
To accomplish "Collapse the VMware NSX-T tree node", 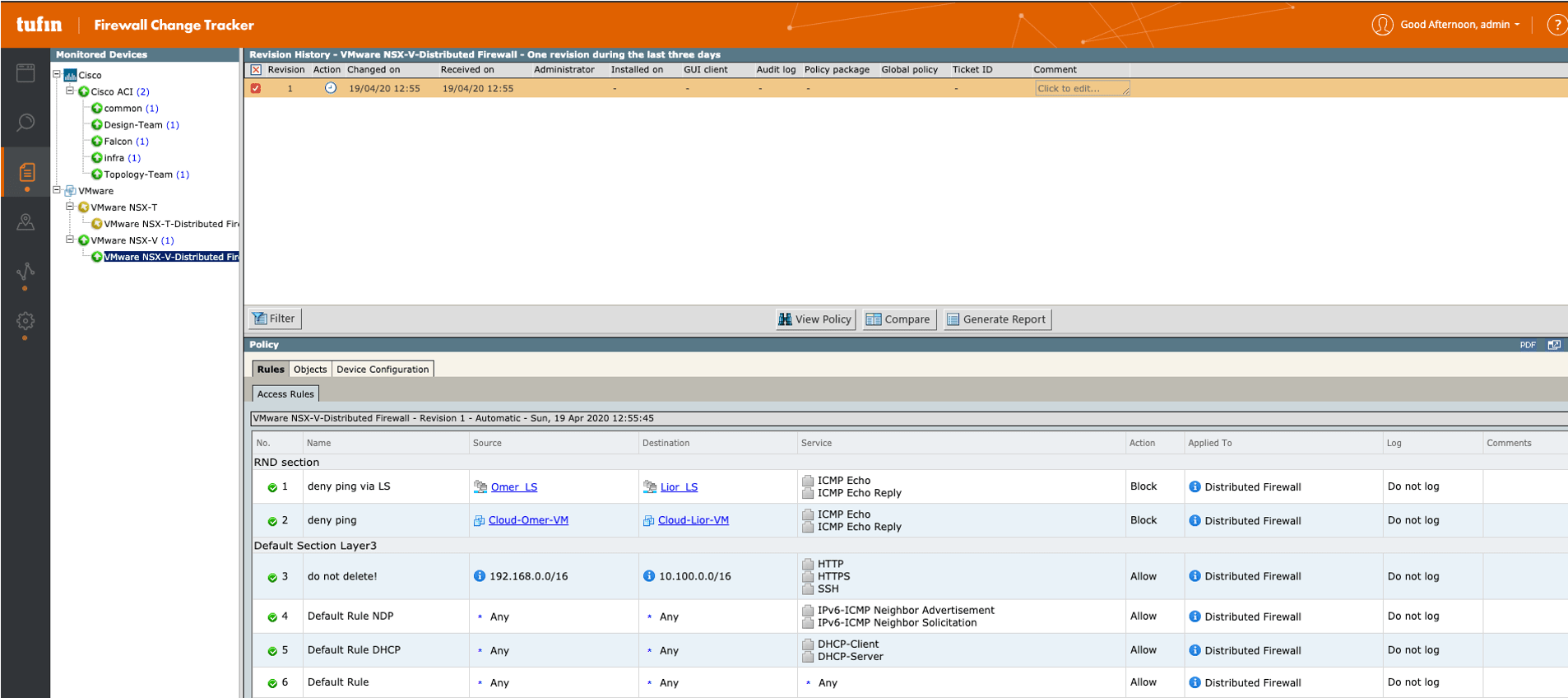I will click(x=70, y=206).
